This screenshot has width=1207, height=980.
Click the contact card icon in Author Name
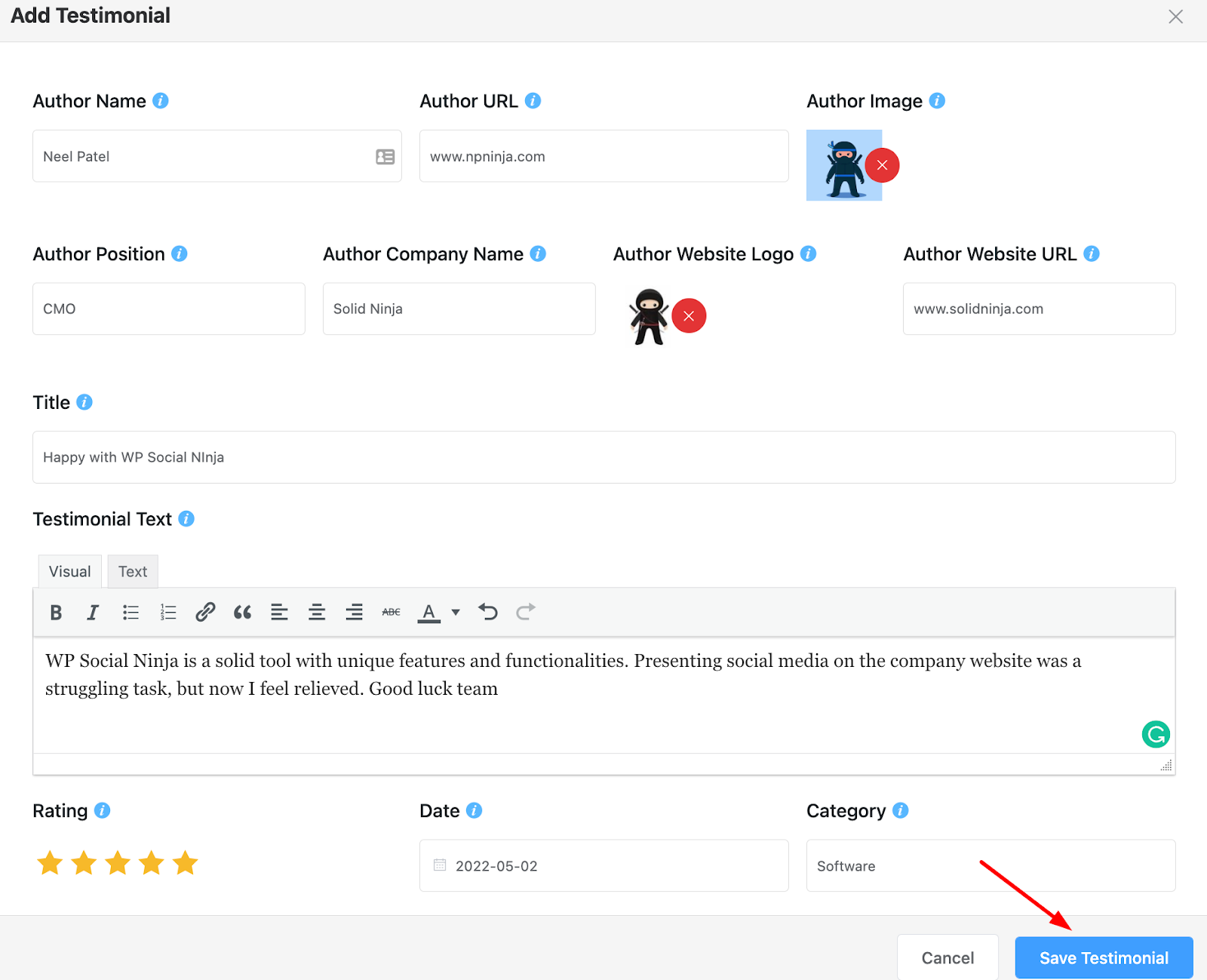(x=385, y=156)
